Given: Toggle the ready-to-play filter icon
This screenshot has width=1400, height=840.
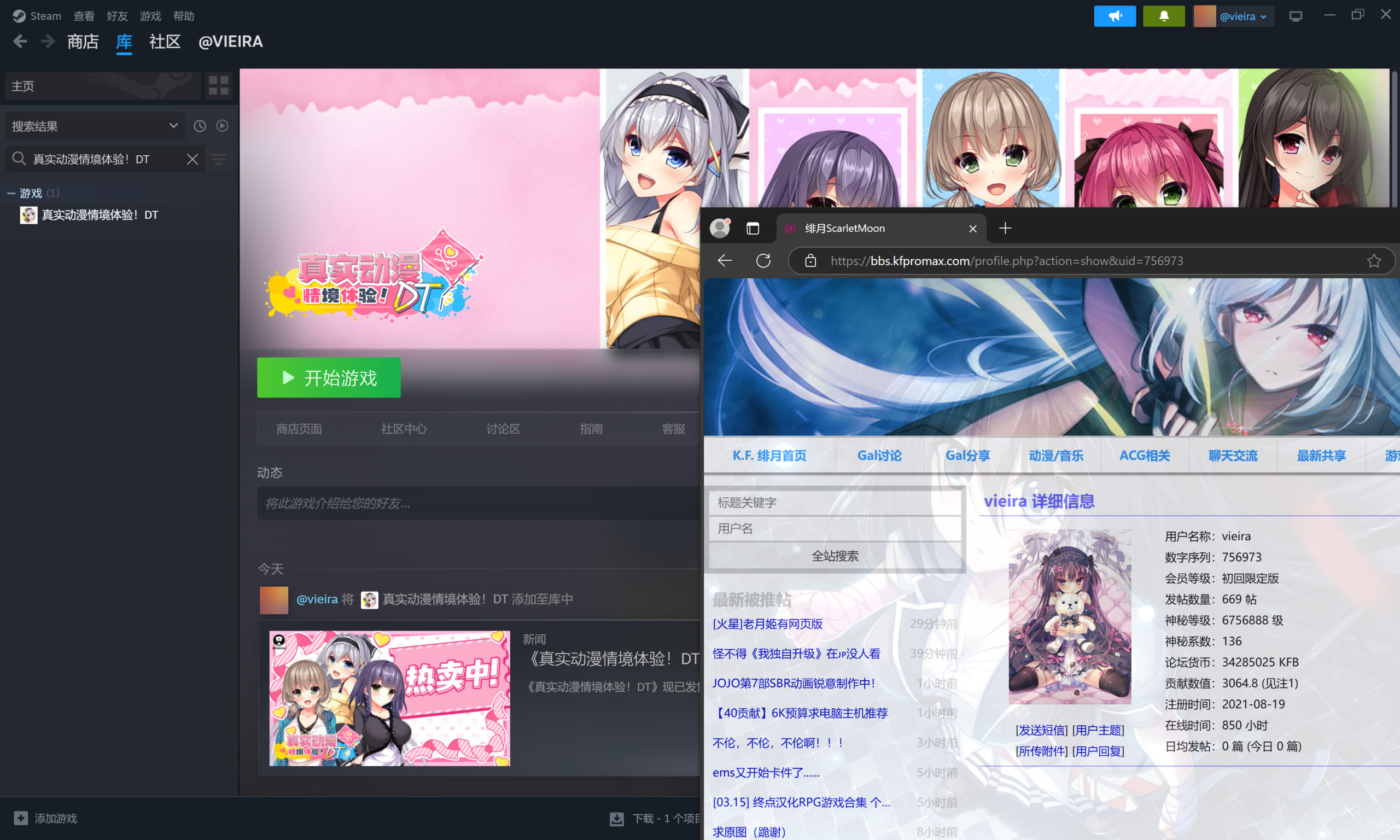Looking at the screenshot, I should click(x=223, y=126).
